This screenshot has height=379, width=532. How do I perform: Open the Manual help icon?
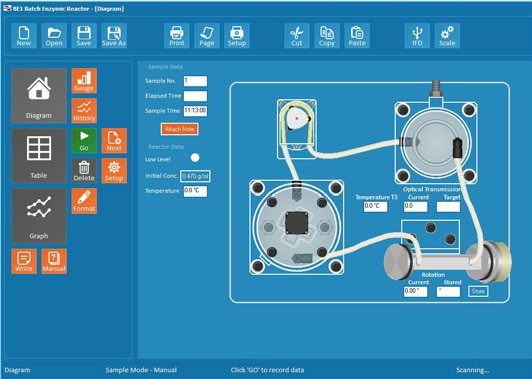[x=54, y=261]
